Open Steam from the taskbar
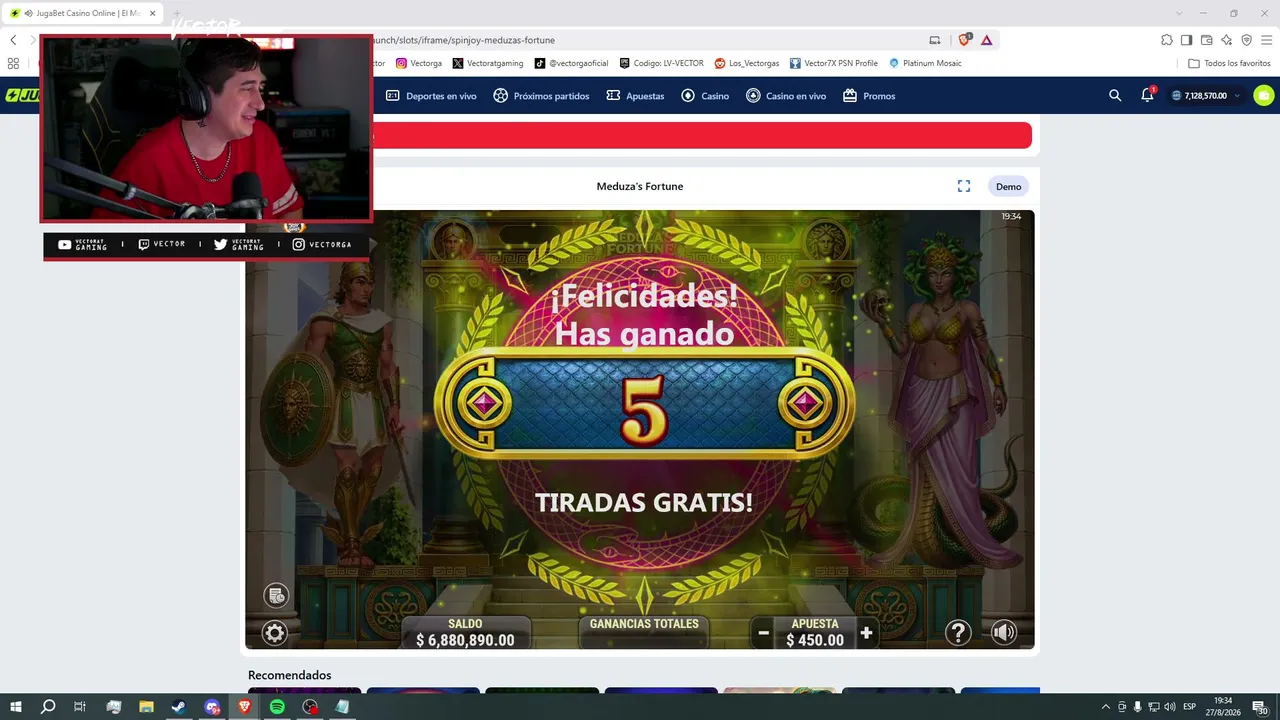This screenshot has height=720, width=1280. coord(178,707)
